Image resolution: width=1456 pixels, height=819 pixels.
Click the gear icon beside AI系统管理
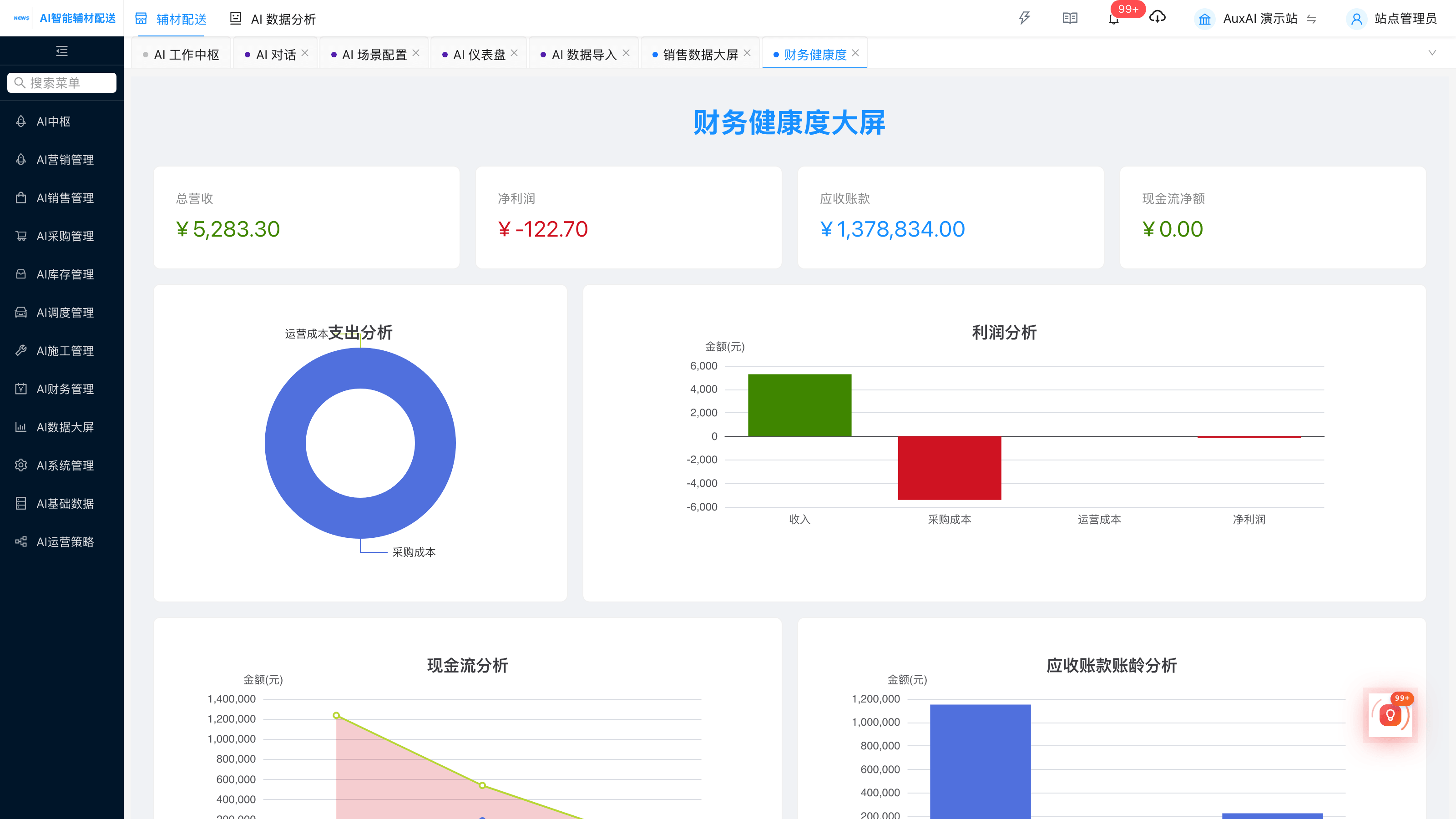(x=21, y=465)
